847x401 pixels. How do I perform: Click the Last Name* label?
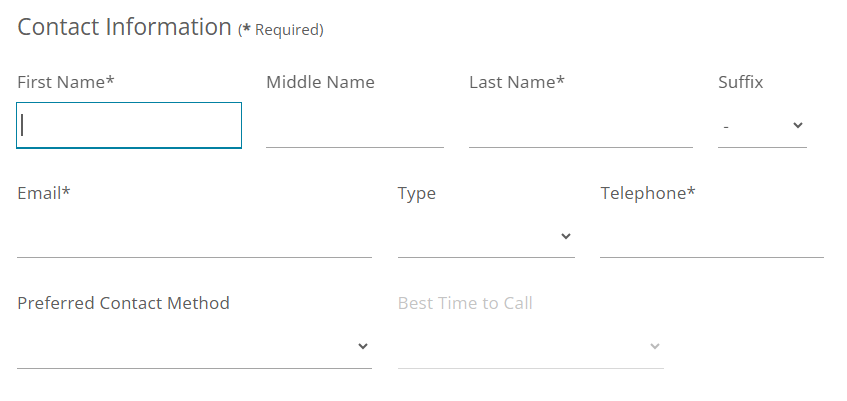pyautogui.click(x=517, y=82)
